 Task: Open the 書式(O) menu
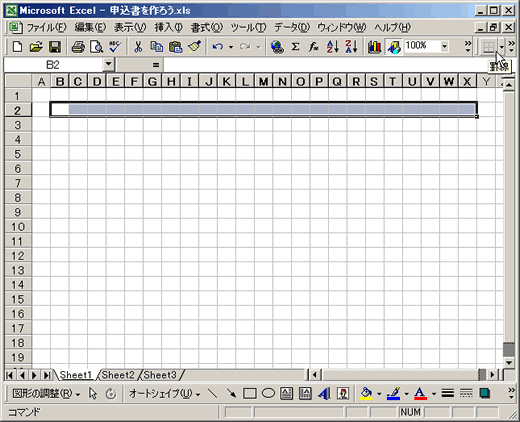(206, 27)
